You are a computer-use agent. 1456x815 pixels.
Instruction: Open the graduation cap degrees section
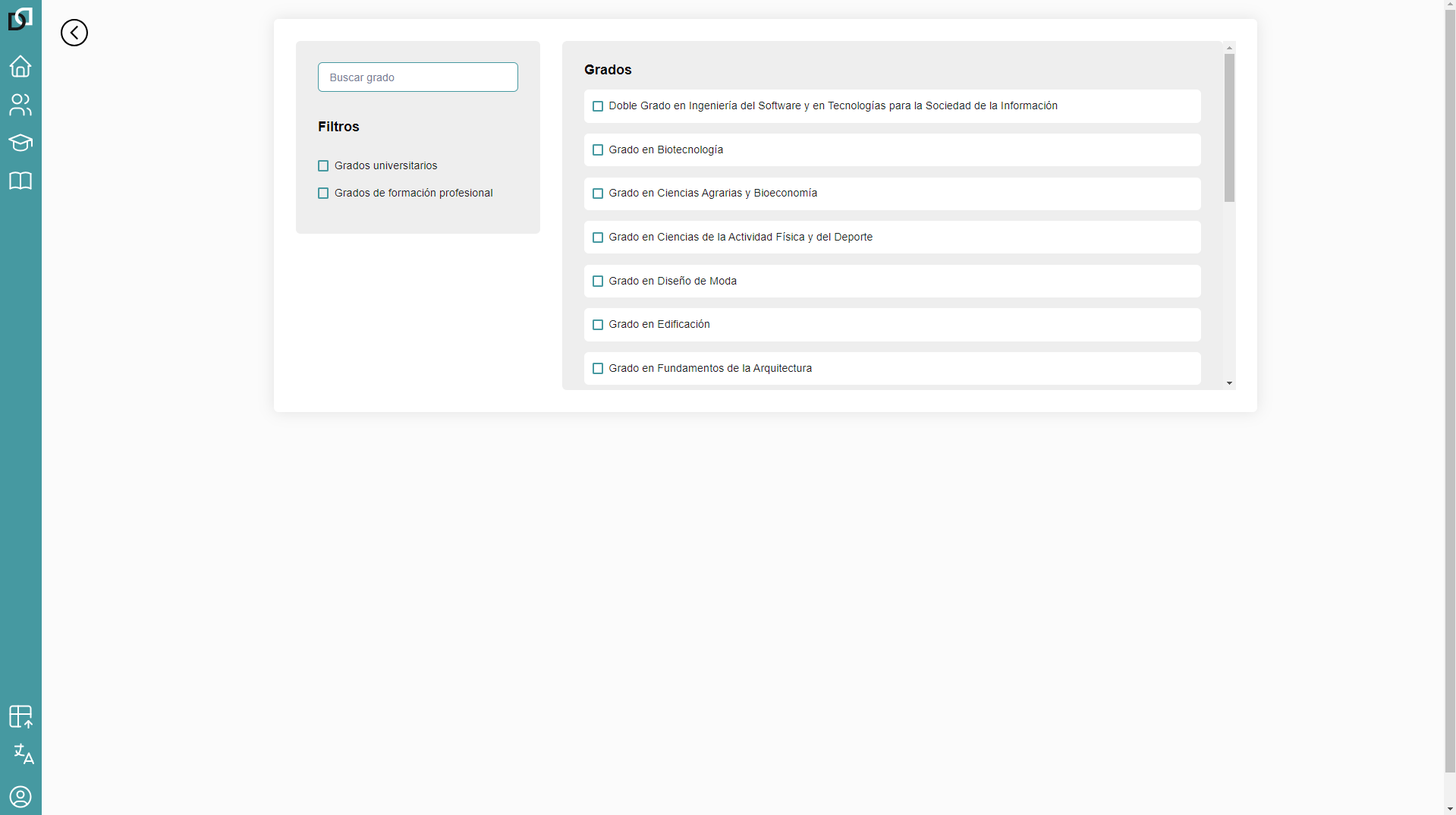(20, 143)
